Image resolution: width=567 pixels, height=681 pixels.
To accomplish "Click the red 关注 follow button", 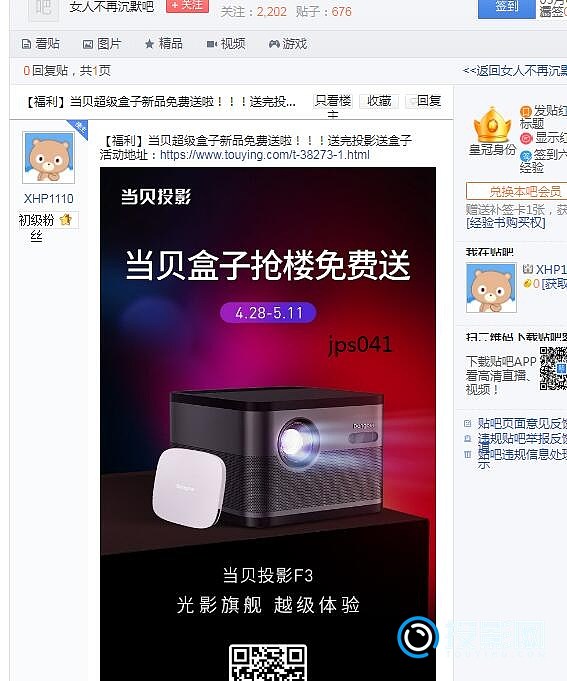I will pyautogui.click(x=188, y=6).
